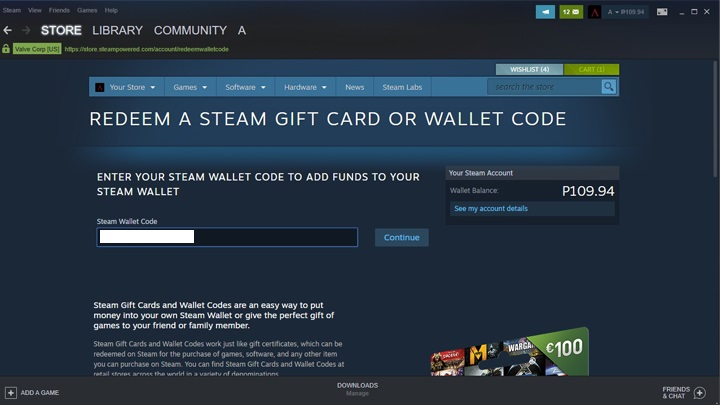Click the forward navigation arrow

[x=26, y=30]
